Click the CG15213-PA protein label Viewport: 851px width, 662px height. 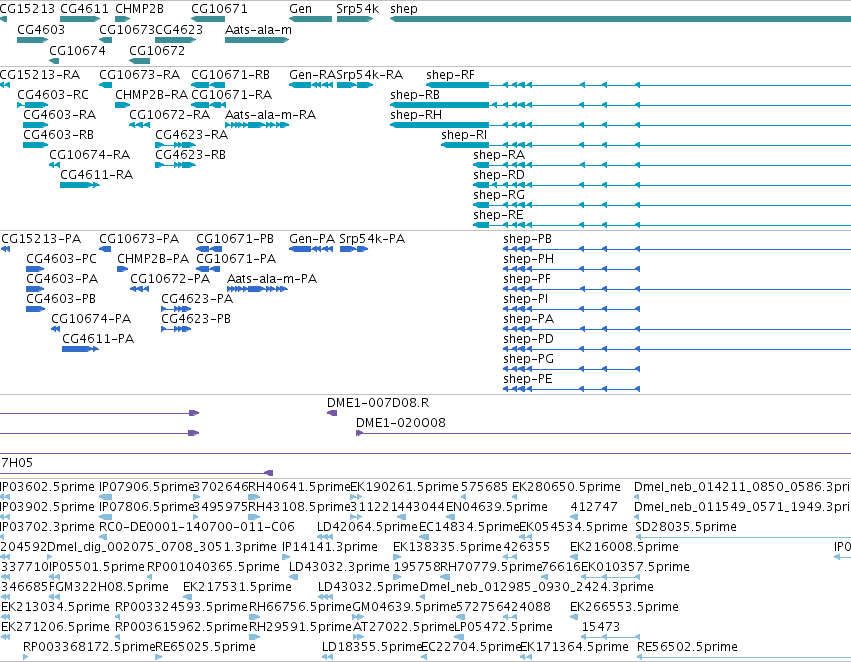(x=41, y=239)
